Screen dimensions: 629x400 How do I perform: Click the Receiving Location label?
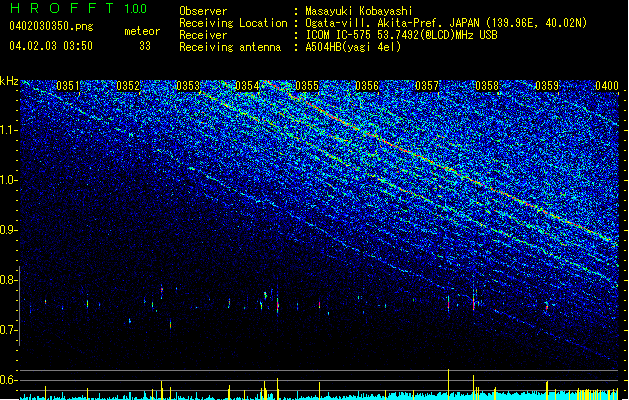(x=233, y=23)
